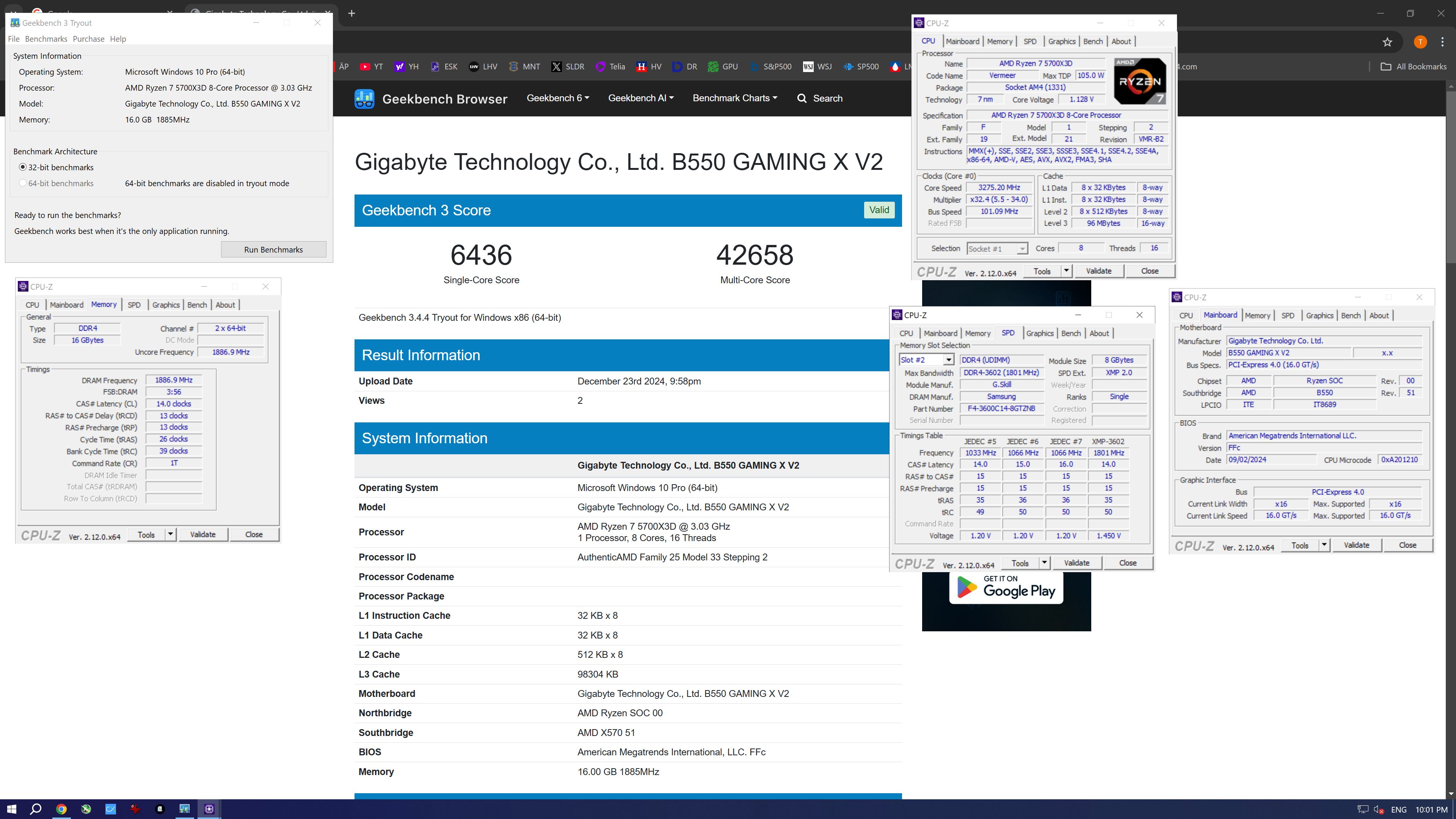The width and height of the screenshot is (1456, 819).
Task: Click Run Benchmarks button
Action: tap(273, 249)
